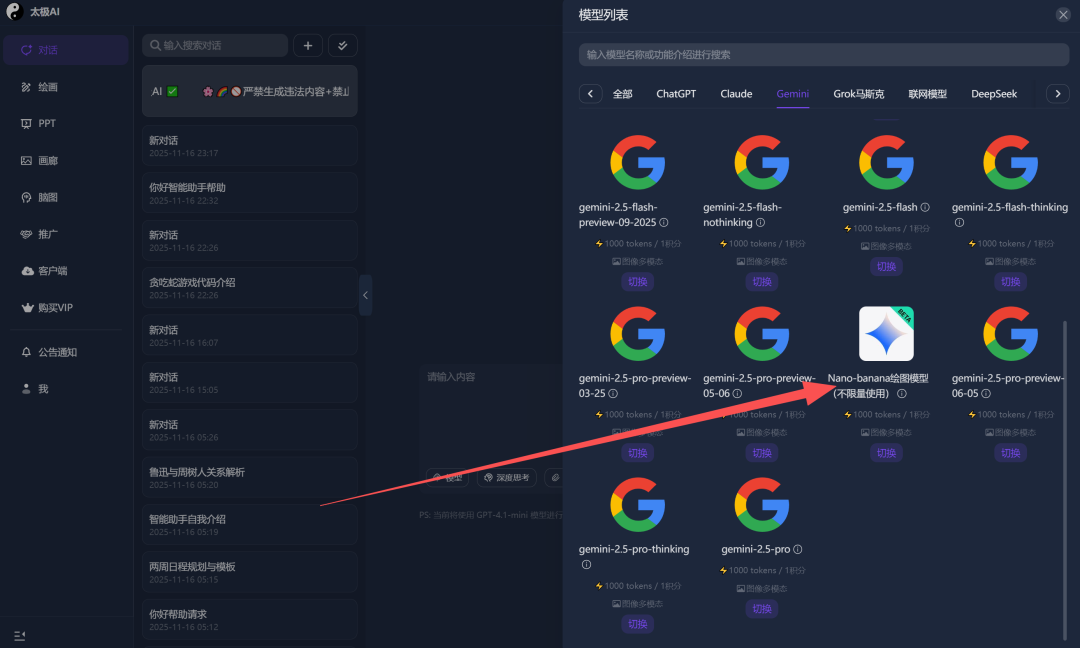Close the 模型列表 panel

pyautogui.click(x=1063, y=15)
